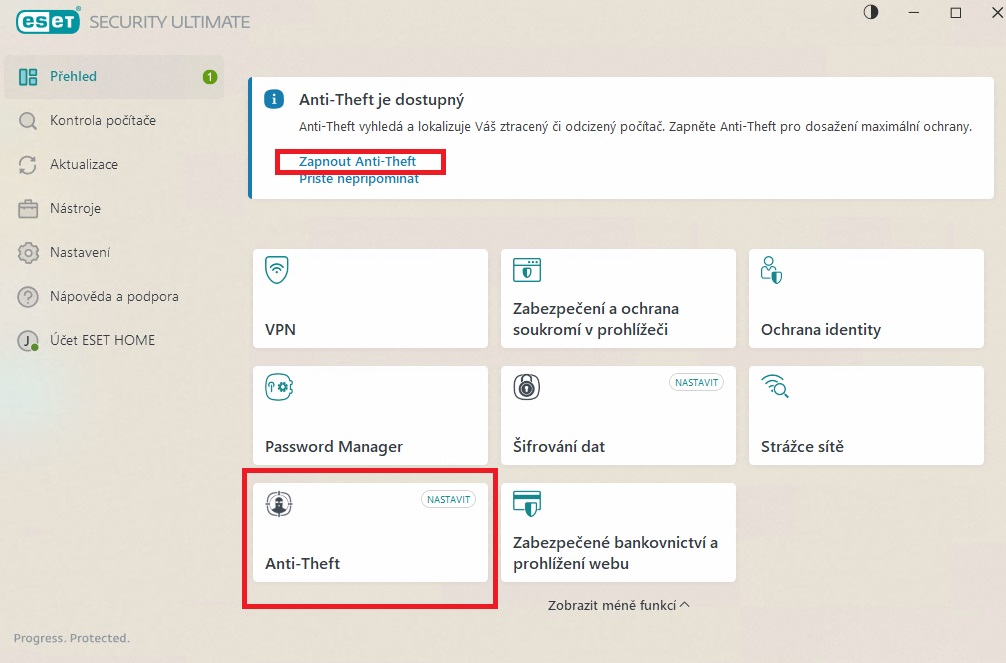Viewport: 1006px width, 663px height.
Task: Open the Šifrování dat tile label
Action: (559, 447)
